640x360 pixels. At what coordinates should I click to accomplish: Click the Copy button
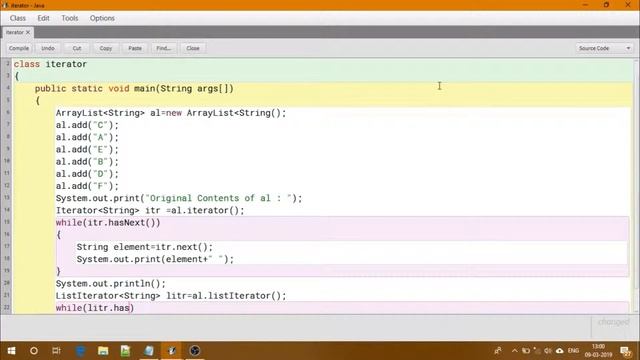click(106, 48)
